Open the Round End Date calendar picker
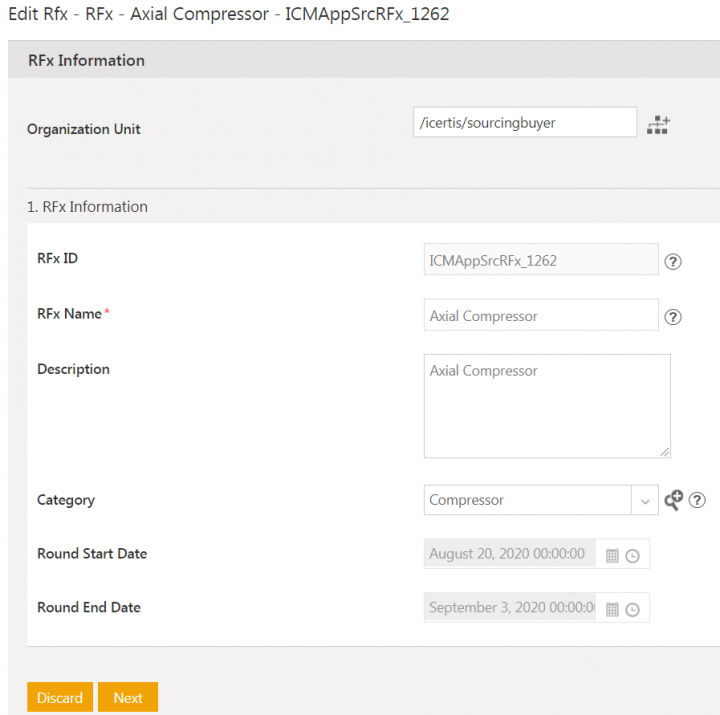This screenshot has width=720, height=715. pyautogui.click(x=612, y=609)
